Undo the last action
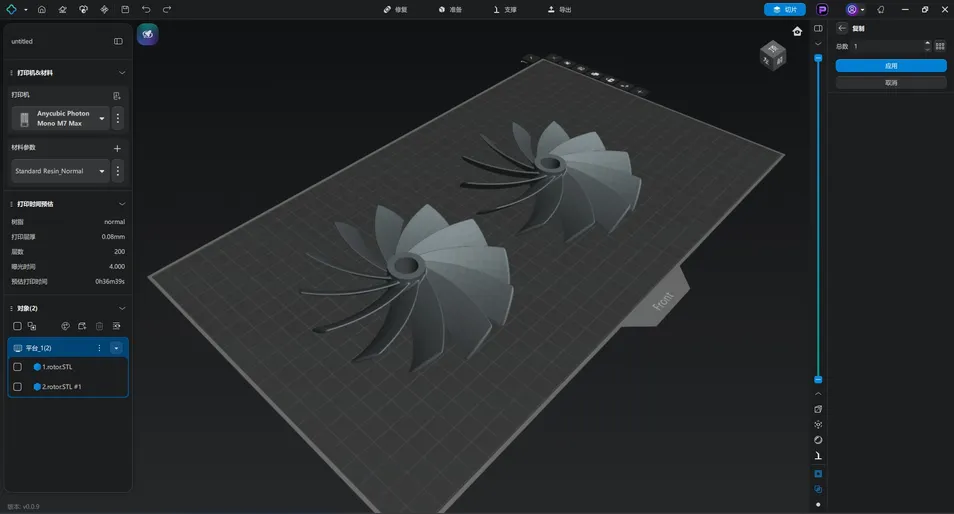The image size is (954, 514). (146, 9)
